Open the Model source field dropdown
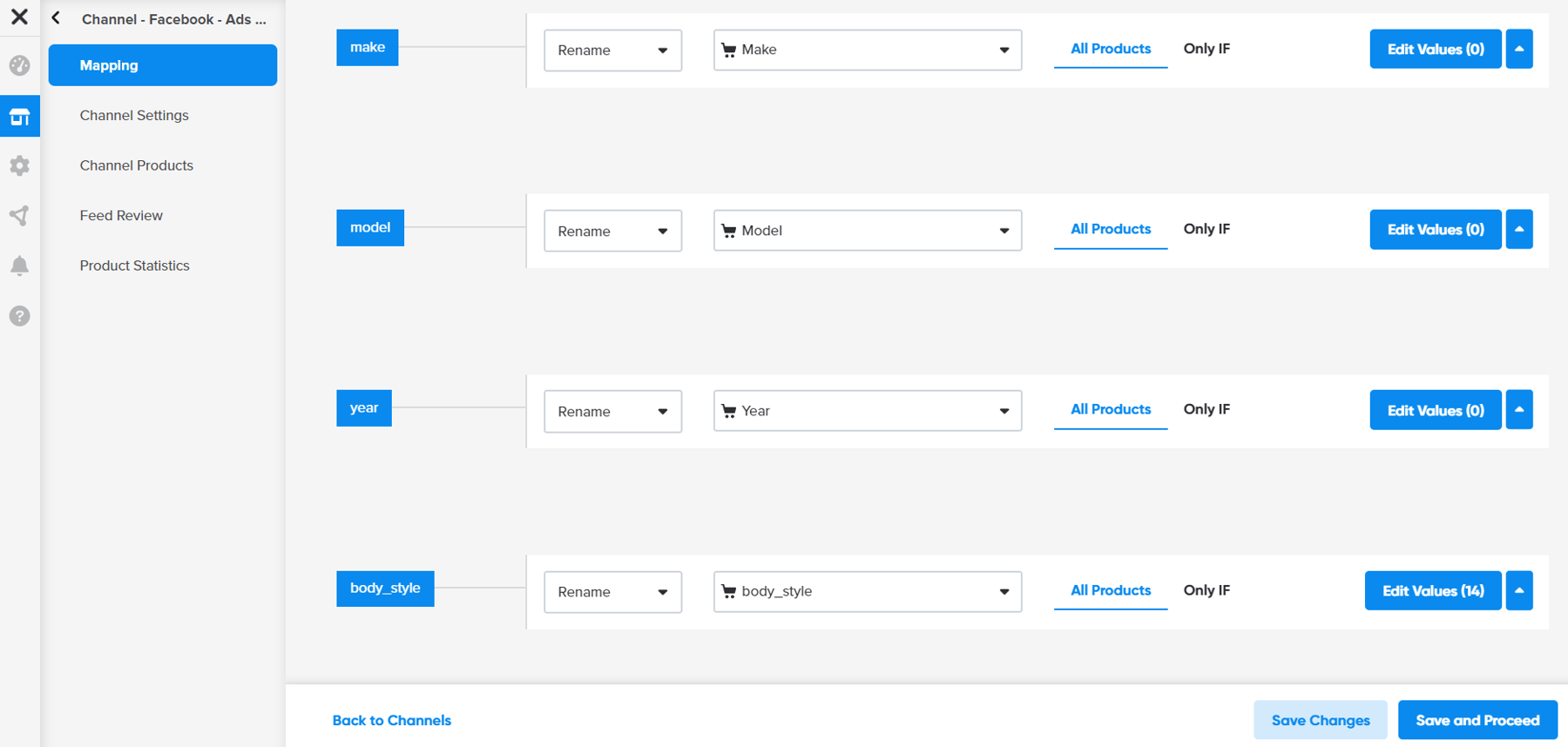 coord(867,231)
